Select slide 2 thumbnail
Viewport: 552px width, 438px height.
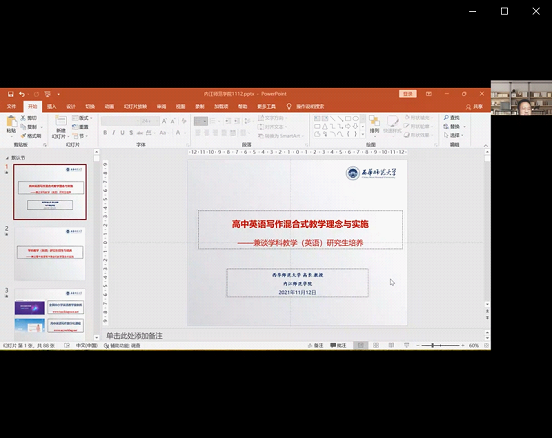click(x=50, y=254)
